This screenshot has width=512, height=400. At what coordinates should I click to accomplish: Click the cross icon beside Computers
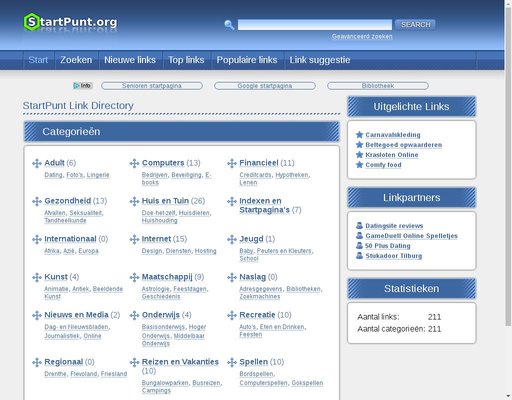134,163
